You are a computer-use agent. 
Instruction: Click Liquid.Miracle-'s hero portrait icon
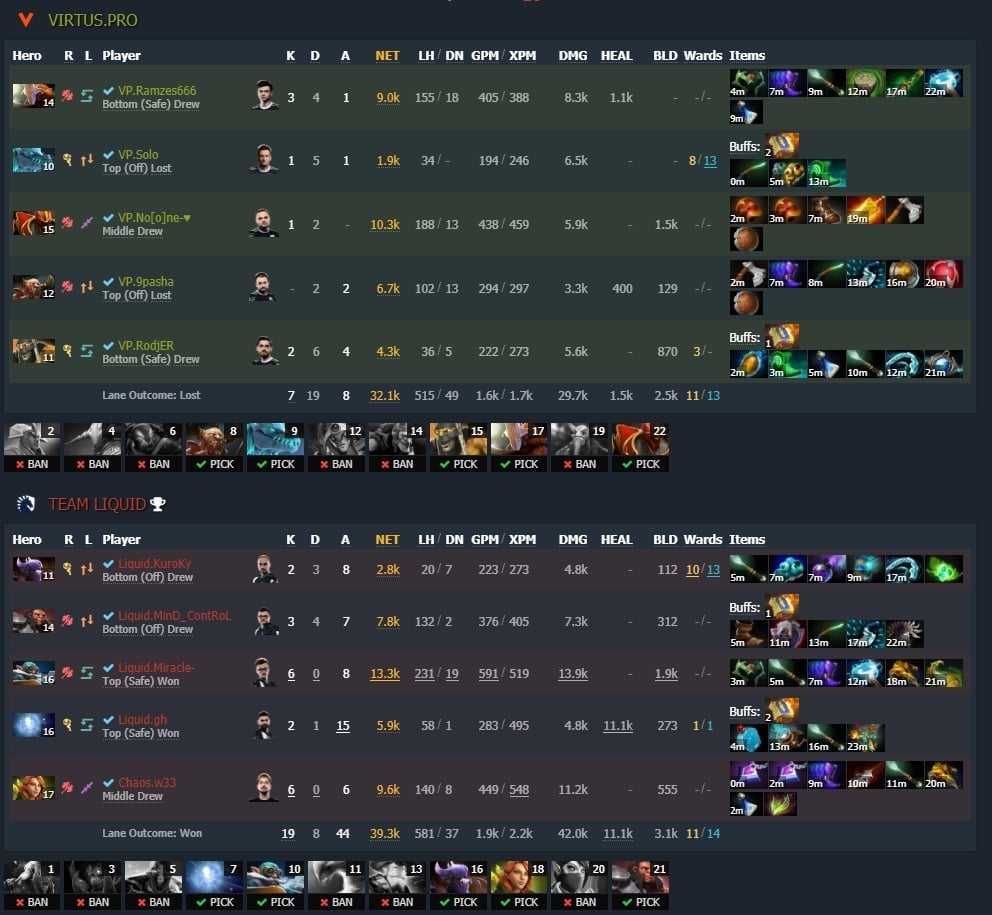[34, 673]
